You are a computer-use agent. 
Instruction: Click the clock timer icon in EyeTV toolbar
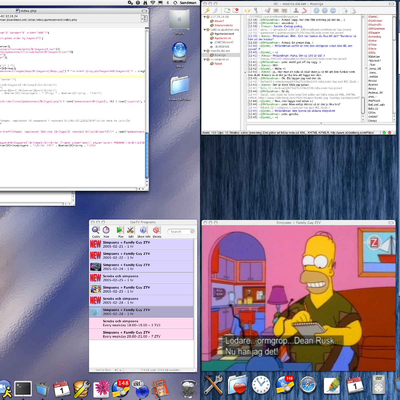106,230
